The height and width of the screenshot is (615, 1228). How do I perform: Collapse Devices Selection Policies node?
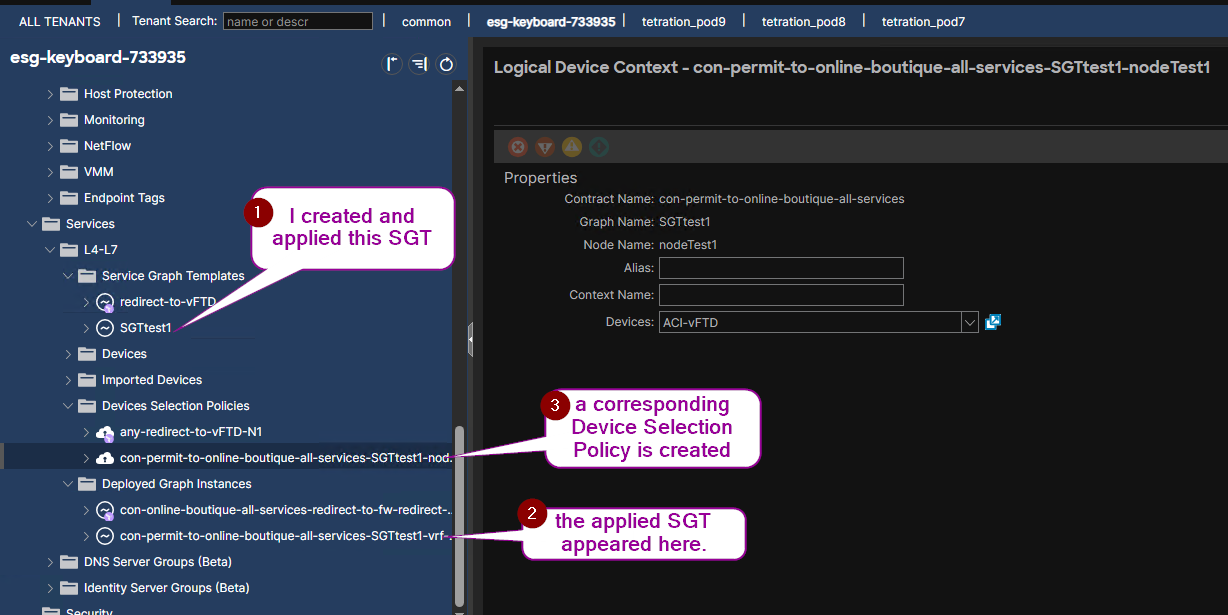[68, 406]
